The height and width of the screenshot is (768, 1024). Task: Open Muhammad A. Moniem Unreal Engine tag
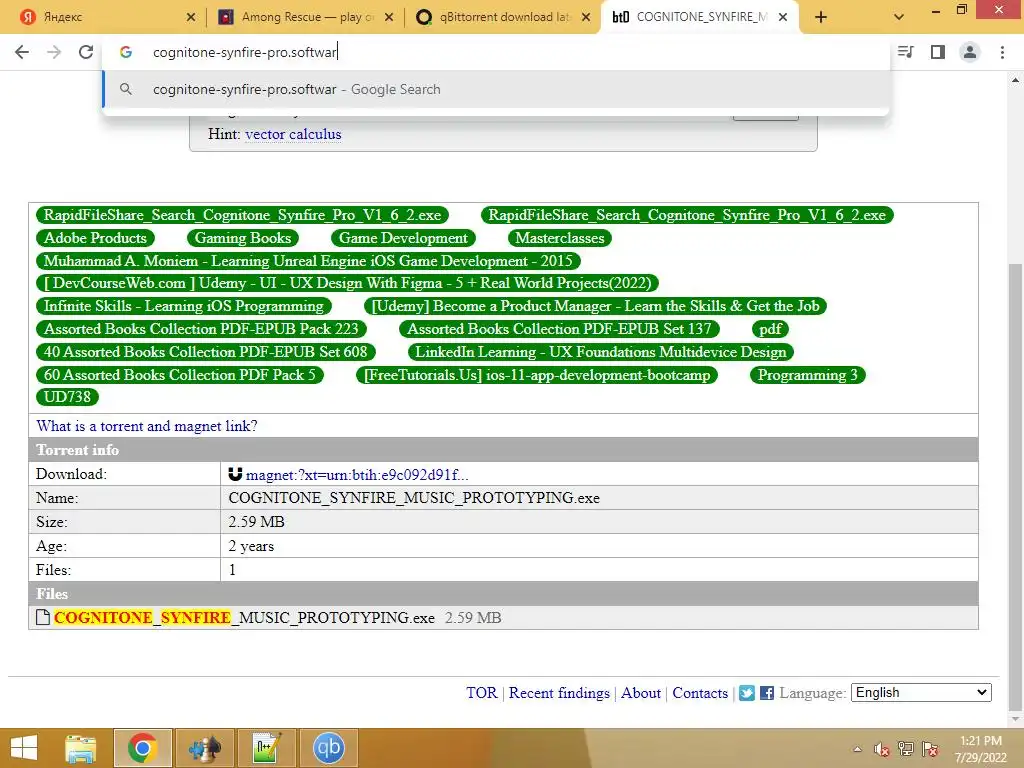[308, 261]
